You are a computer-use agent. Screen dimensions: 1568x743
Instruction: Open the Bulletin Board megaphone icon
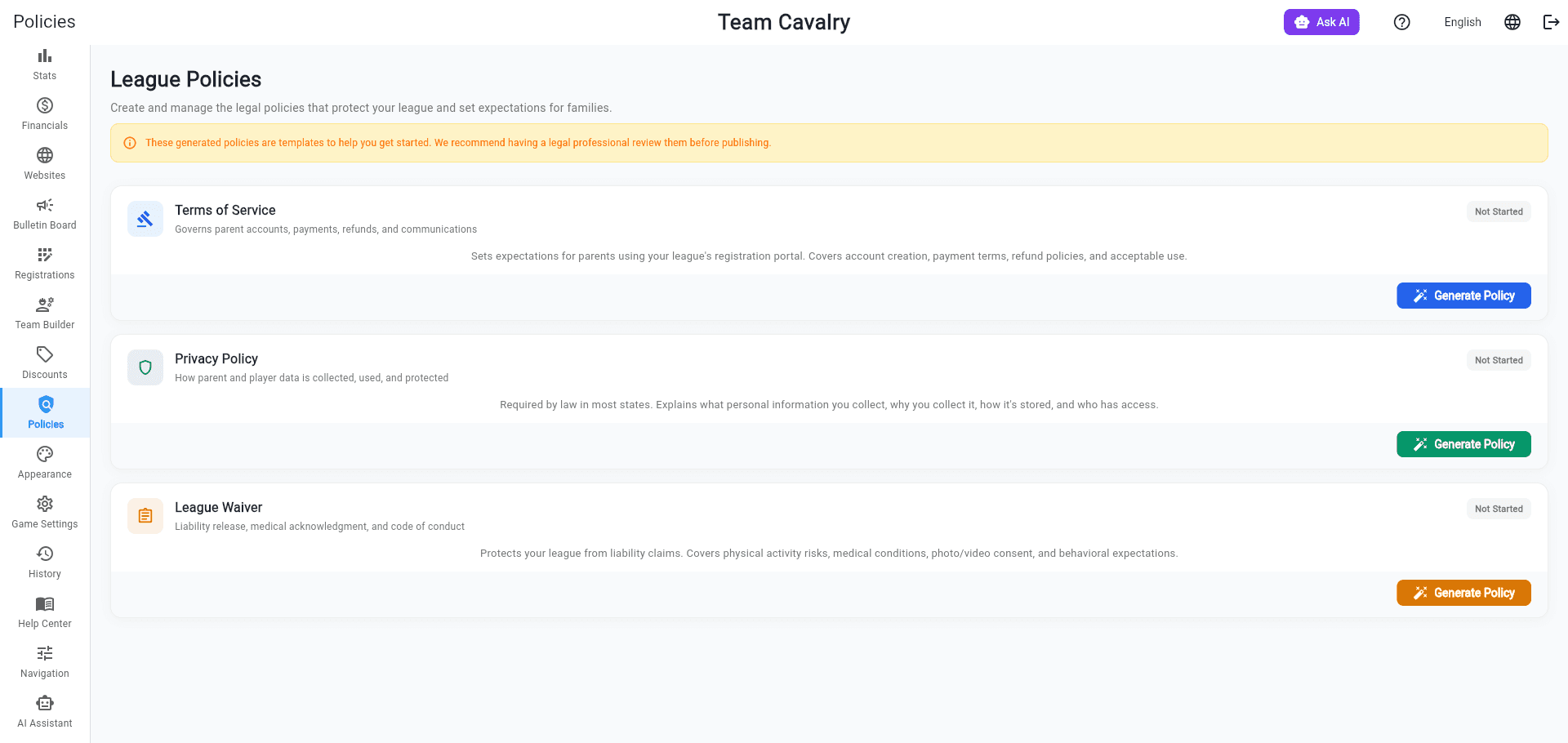tap(45, 205)
